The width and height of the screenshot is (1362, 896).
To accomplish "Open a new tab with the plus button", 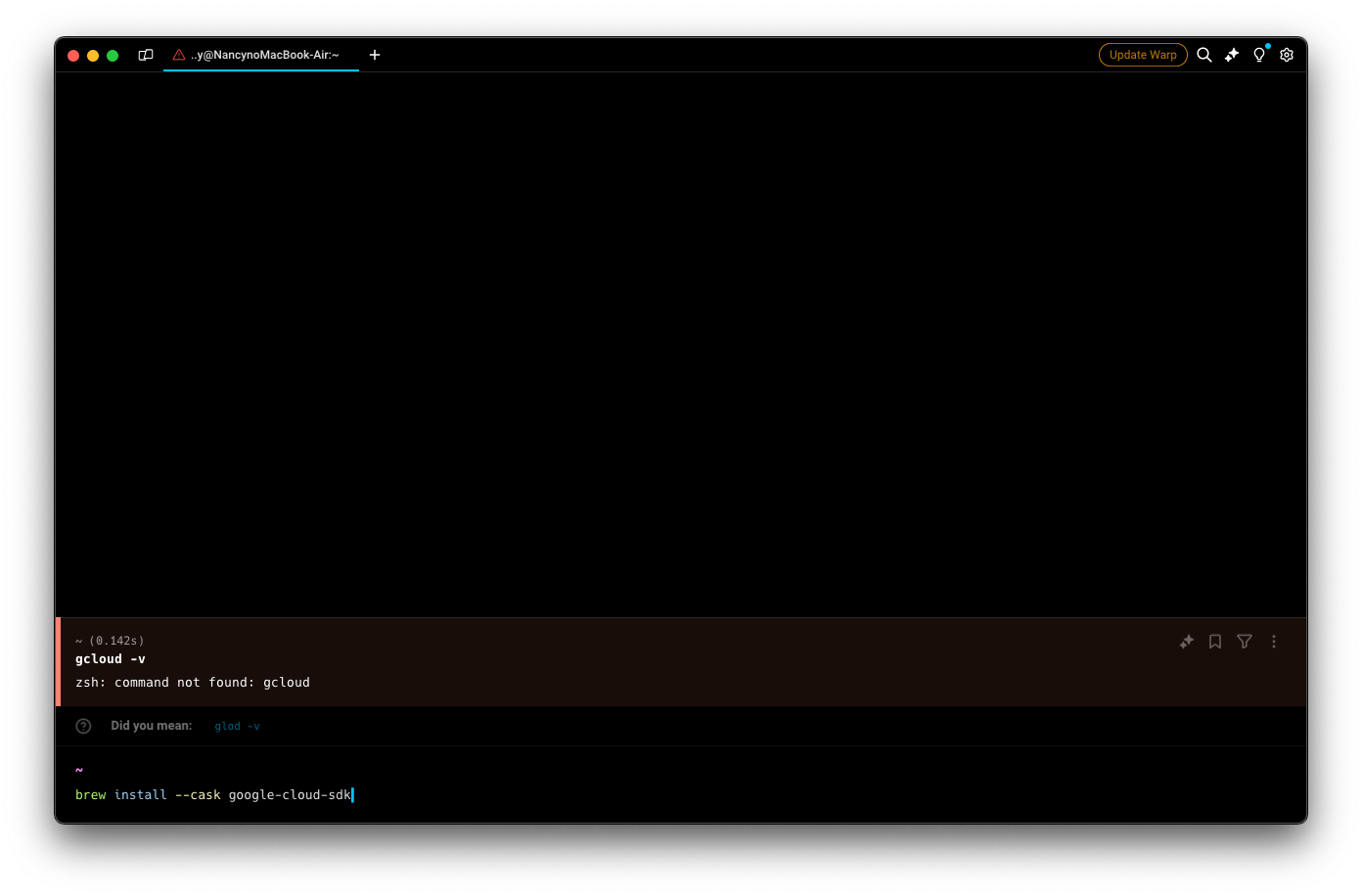I will tap(375, 55).
